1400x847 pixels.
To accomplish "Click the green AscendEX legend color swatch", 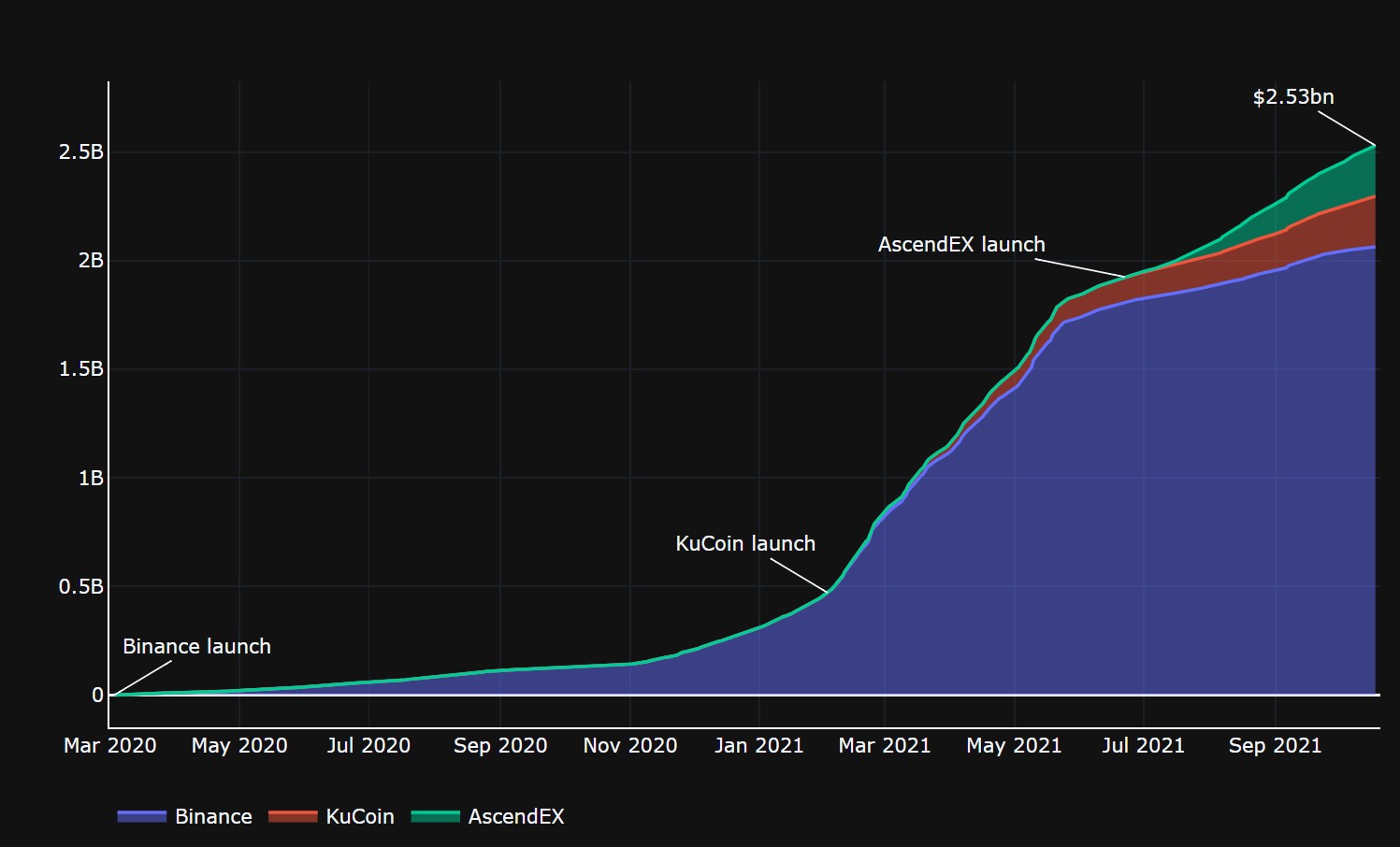I will pyautogui.click(x=435, y=816).
